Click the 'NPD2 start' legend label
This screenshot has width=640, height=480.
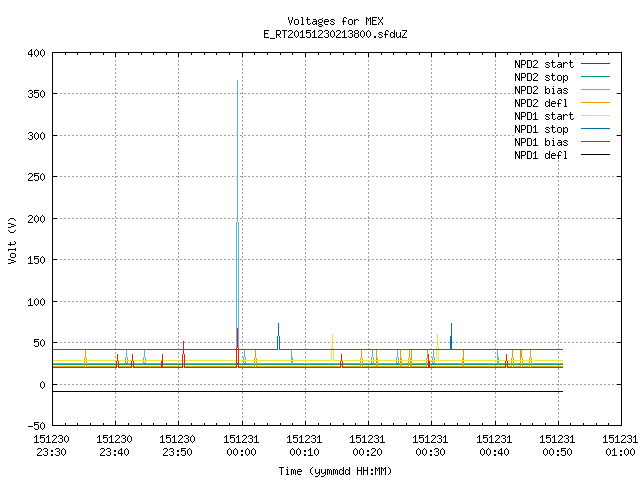tap(544, 64)
